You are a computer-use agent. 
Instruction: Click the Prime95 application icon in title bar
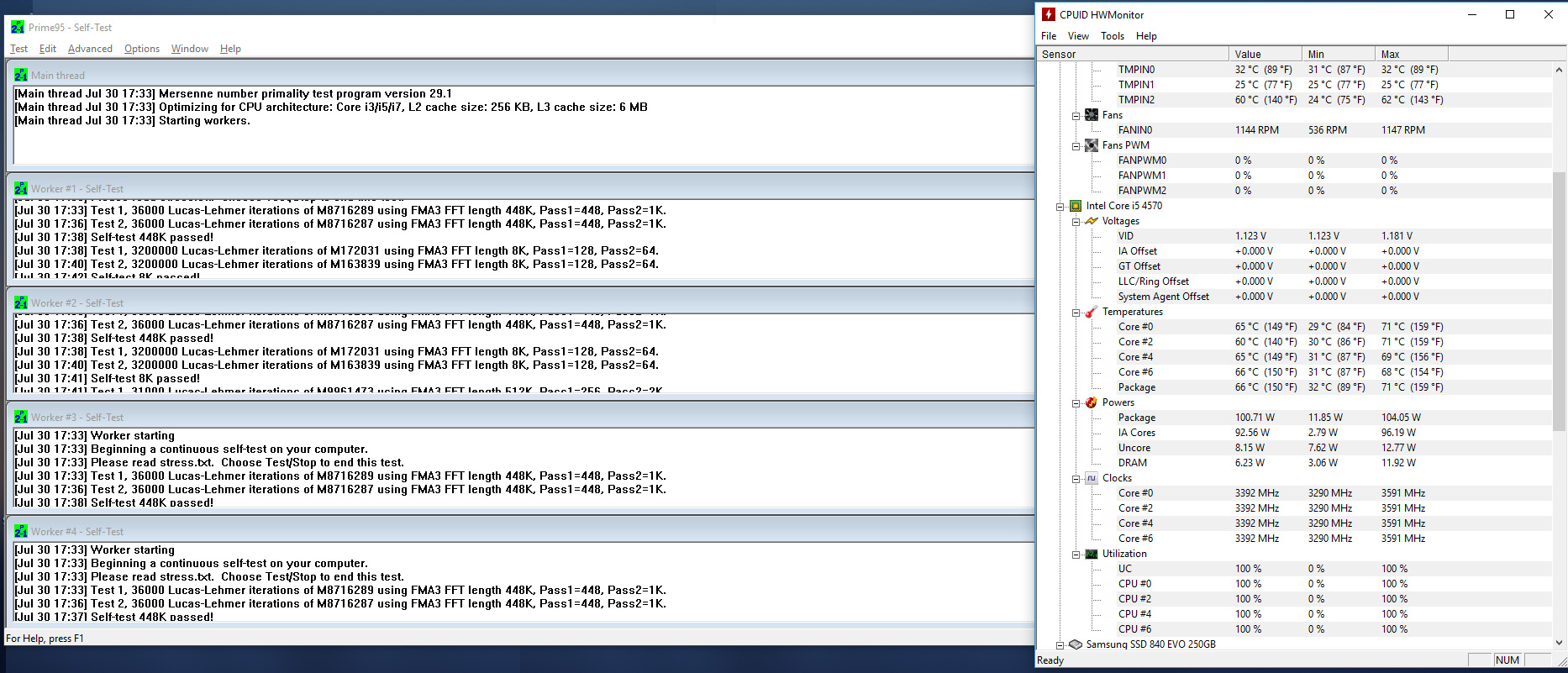pos(18,28)
